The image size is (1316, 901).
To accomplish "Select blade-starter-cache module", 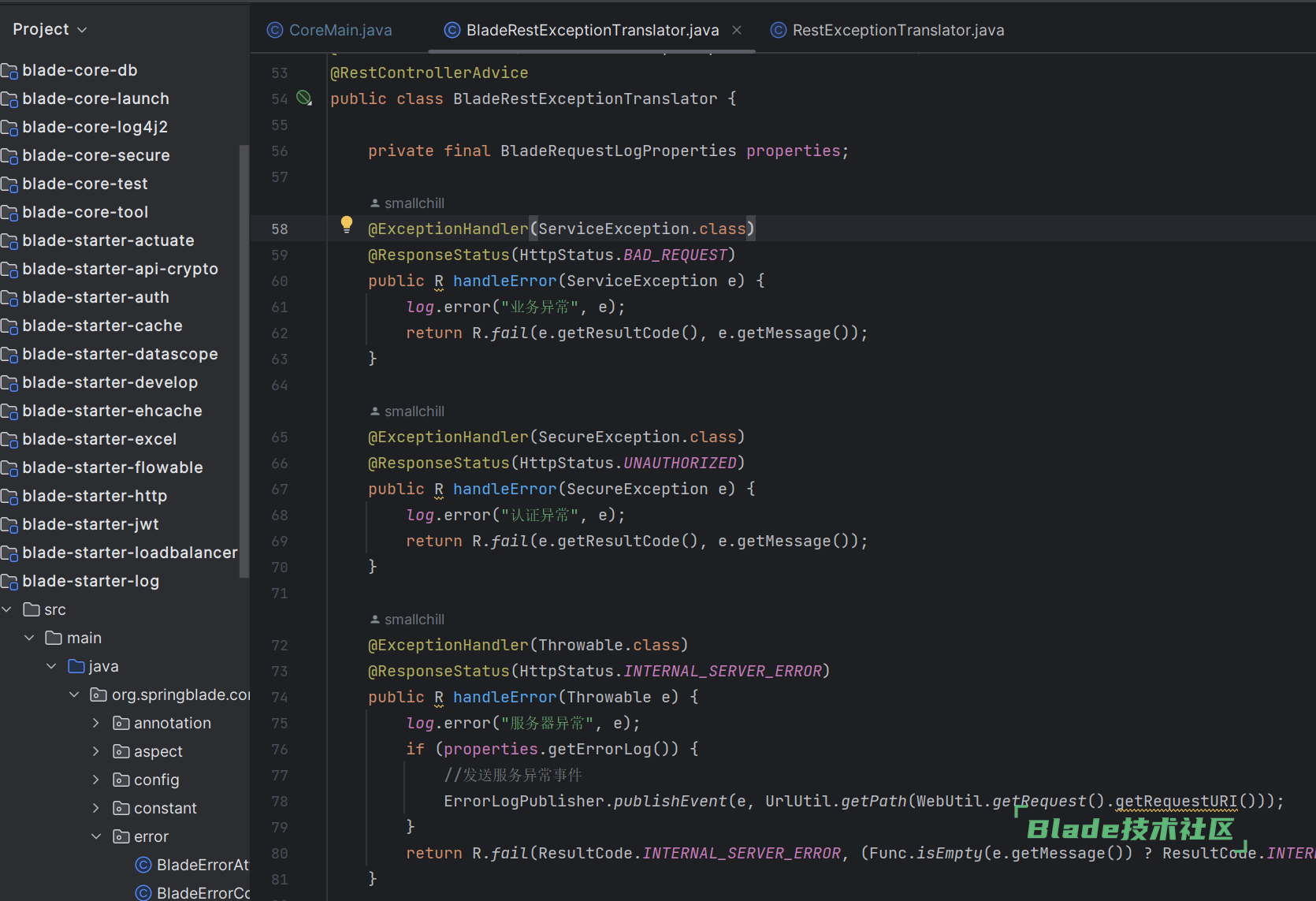I will [102, 326].
